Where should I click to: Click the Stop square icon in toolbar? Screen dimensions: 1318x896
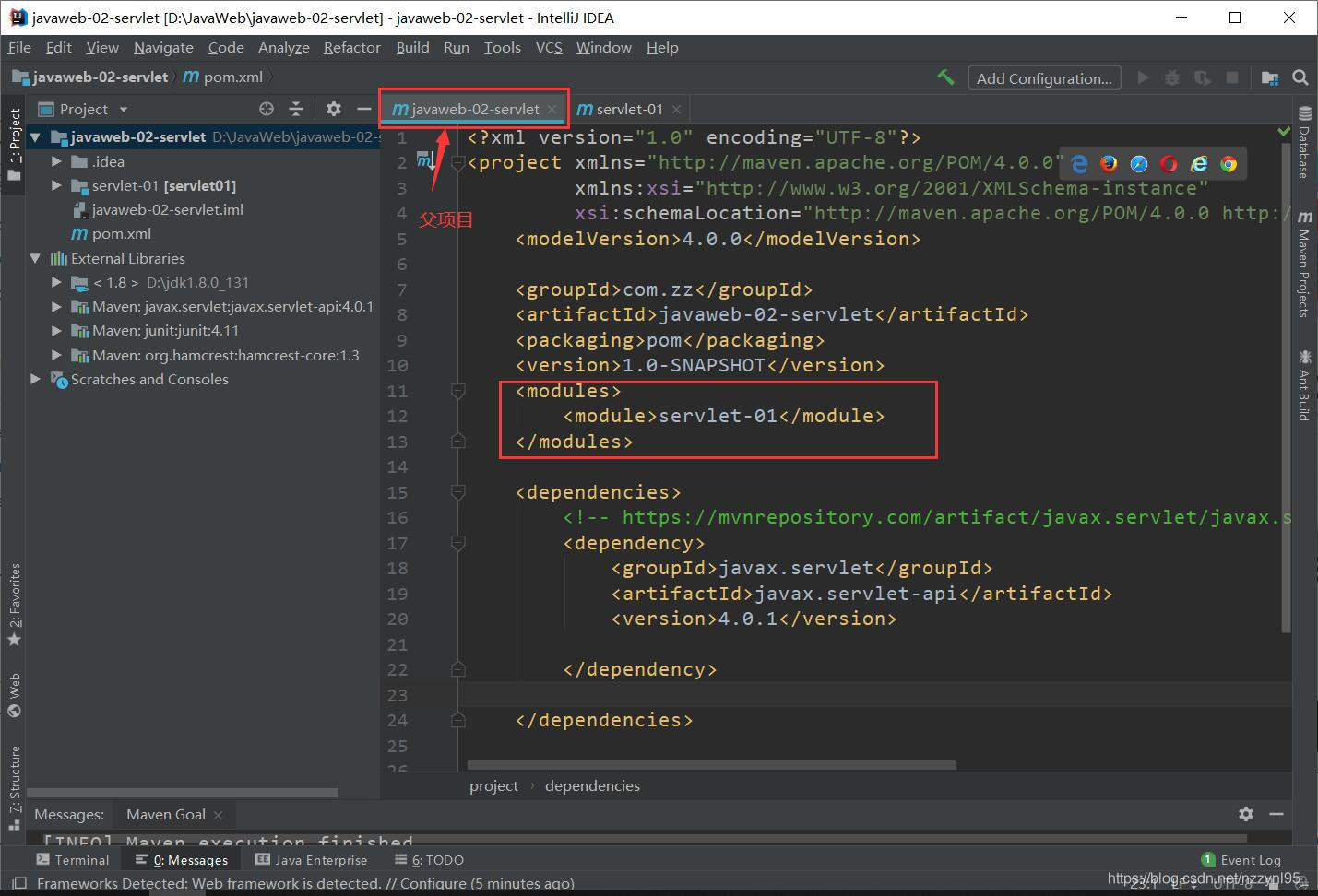click(x=1231, y=78)
